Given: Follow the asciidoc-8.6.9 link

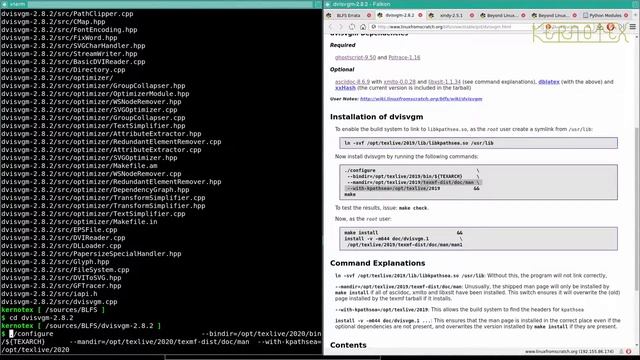Looking at the screenshot, I should tap(352, 82).
